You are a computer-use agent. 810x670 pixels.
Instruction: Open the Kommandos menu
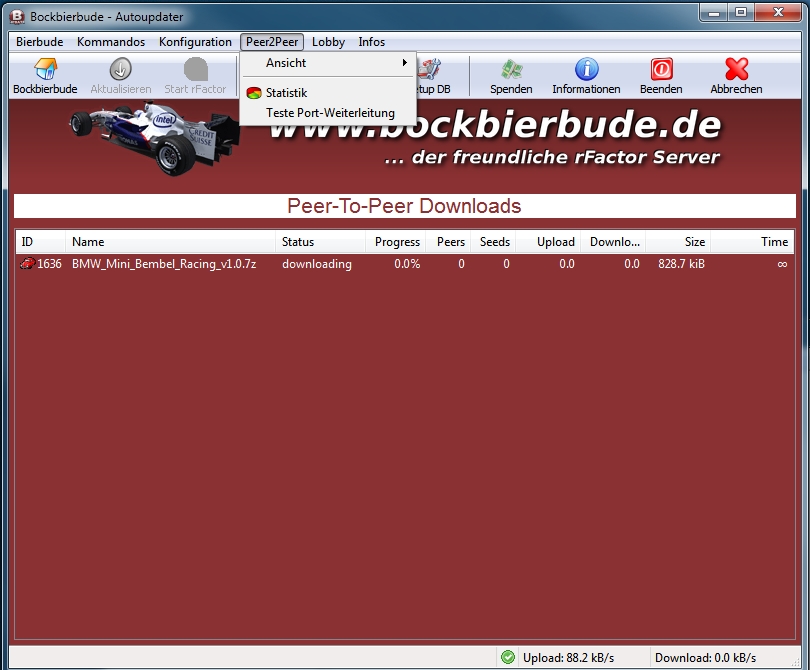[x=111, y=42]
